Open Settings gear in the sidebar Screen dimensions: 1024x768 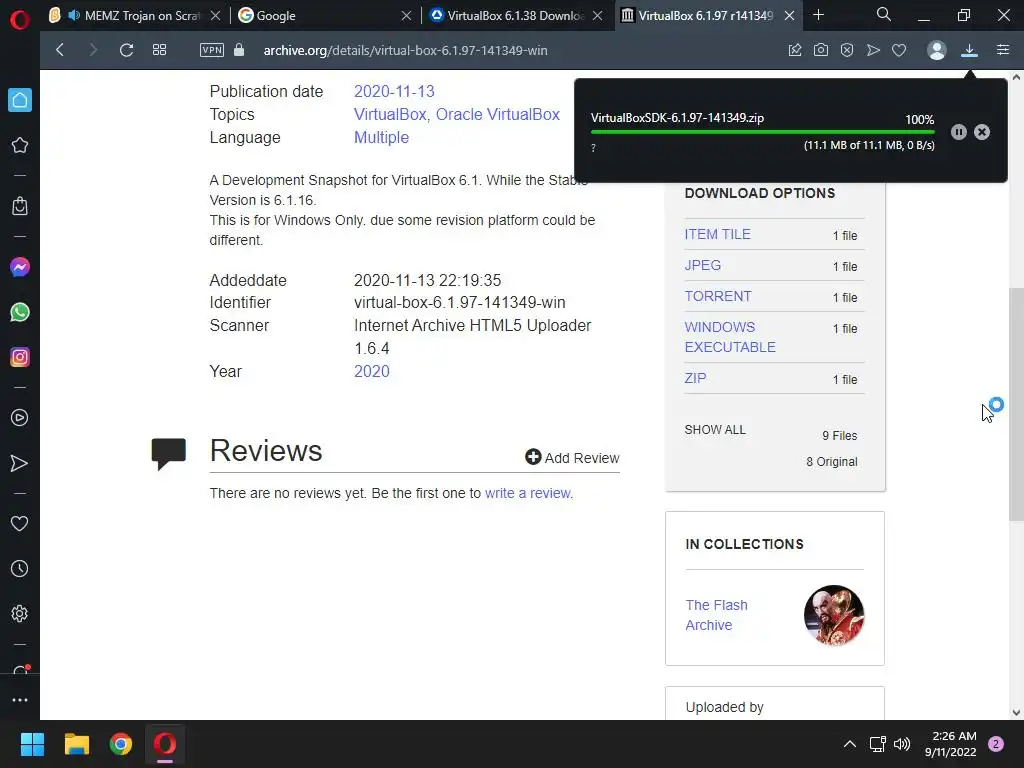click(20, 614)
